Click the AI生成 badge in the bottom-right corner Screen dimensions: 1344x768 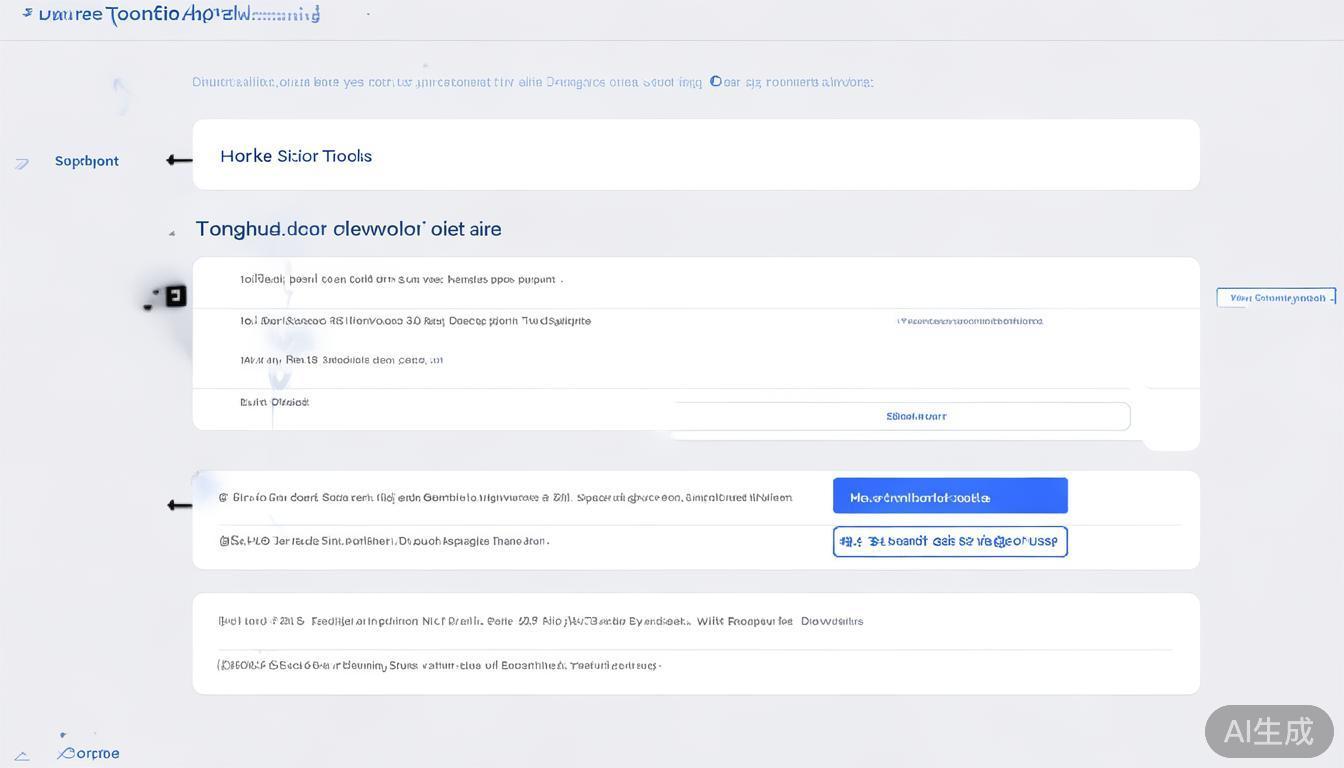pyautogui.click(x=1268, y=731)
